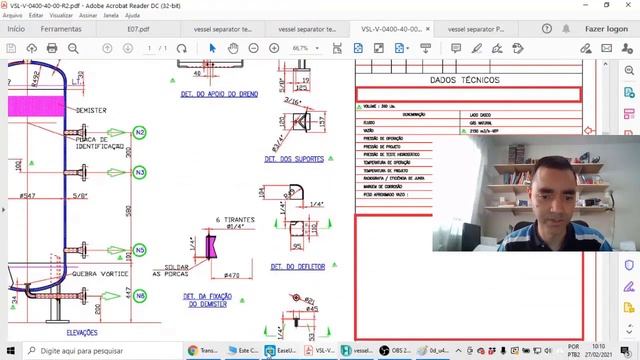Click the fit-to-width scrolling icon

pos(337,48)
